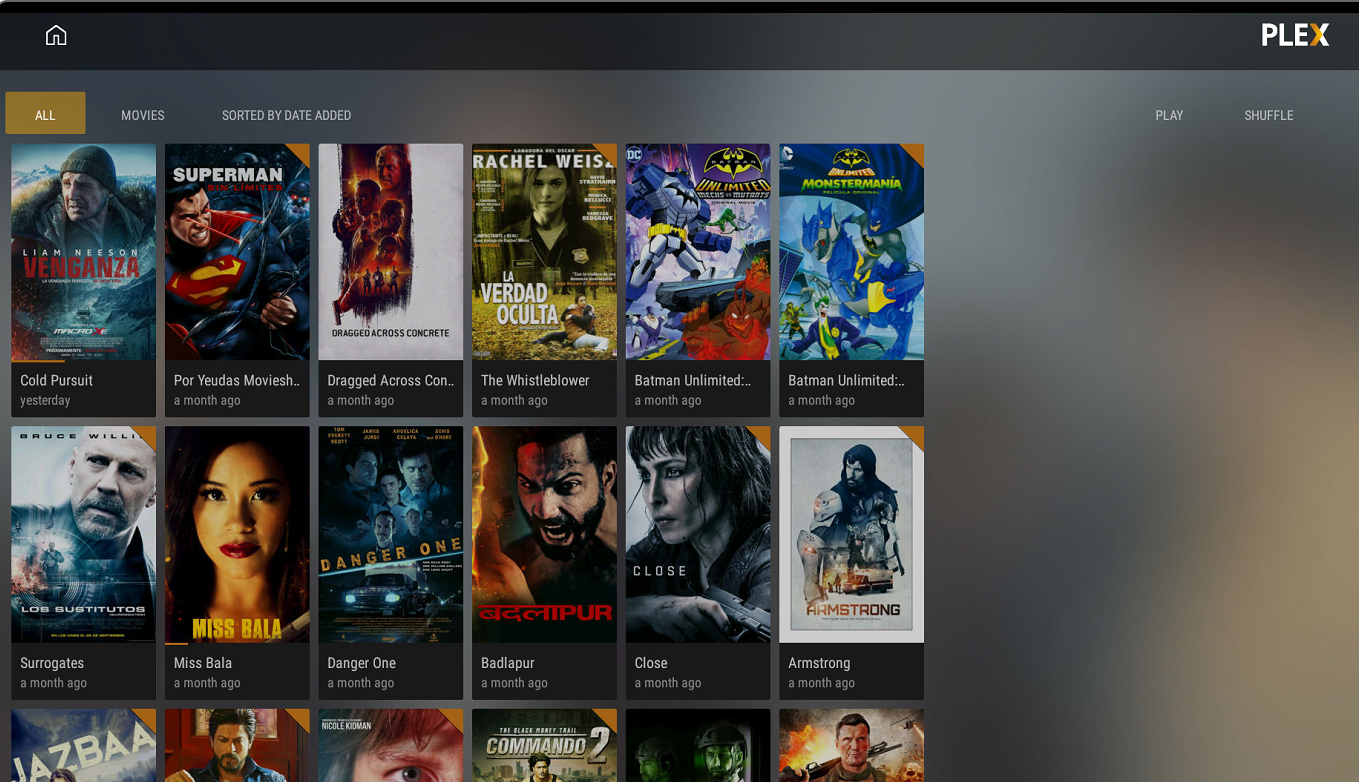The image size is (1359, 783).
Task: Click the 'Close' movie title text
Action: tap(651, 664)
